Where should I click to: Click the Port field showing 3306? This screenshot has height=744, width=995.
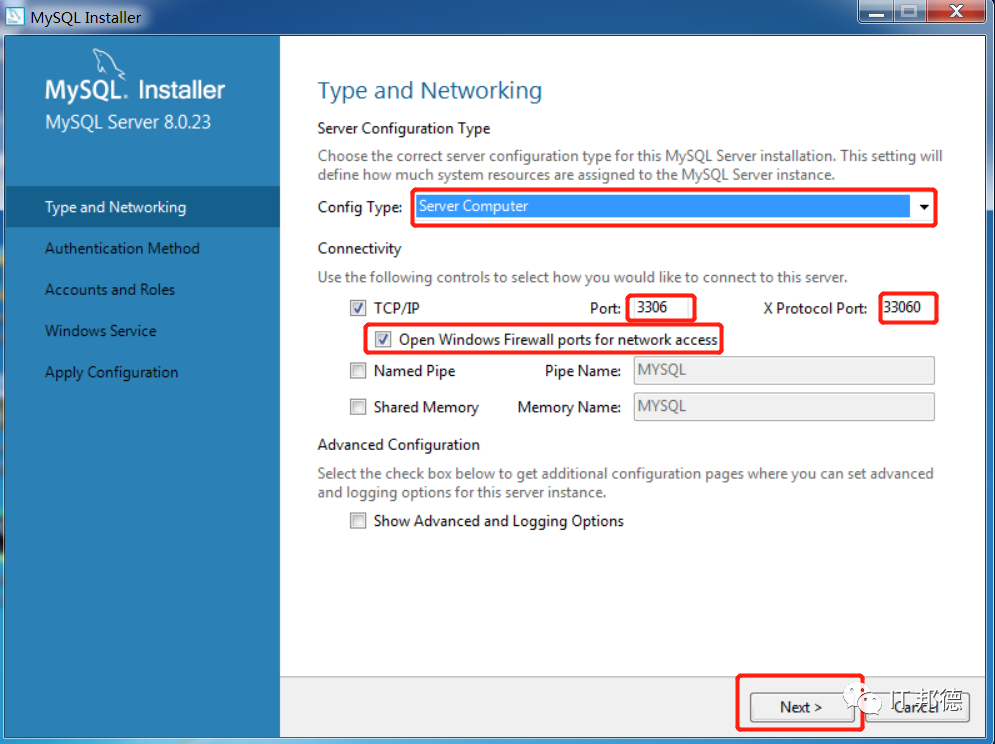tap(661, 308)
